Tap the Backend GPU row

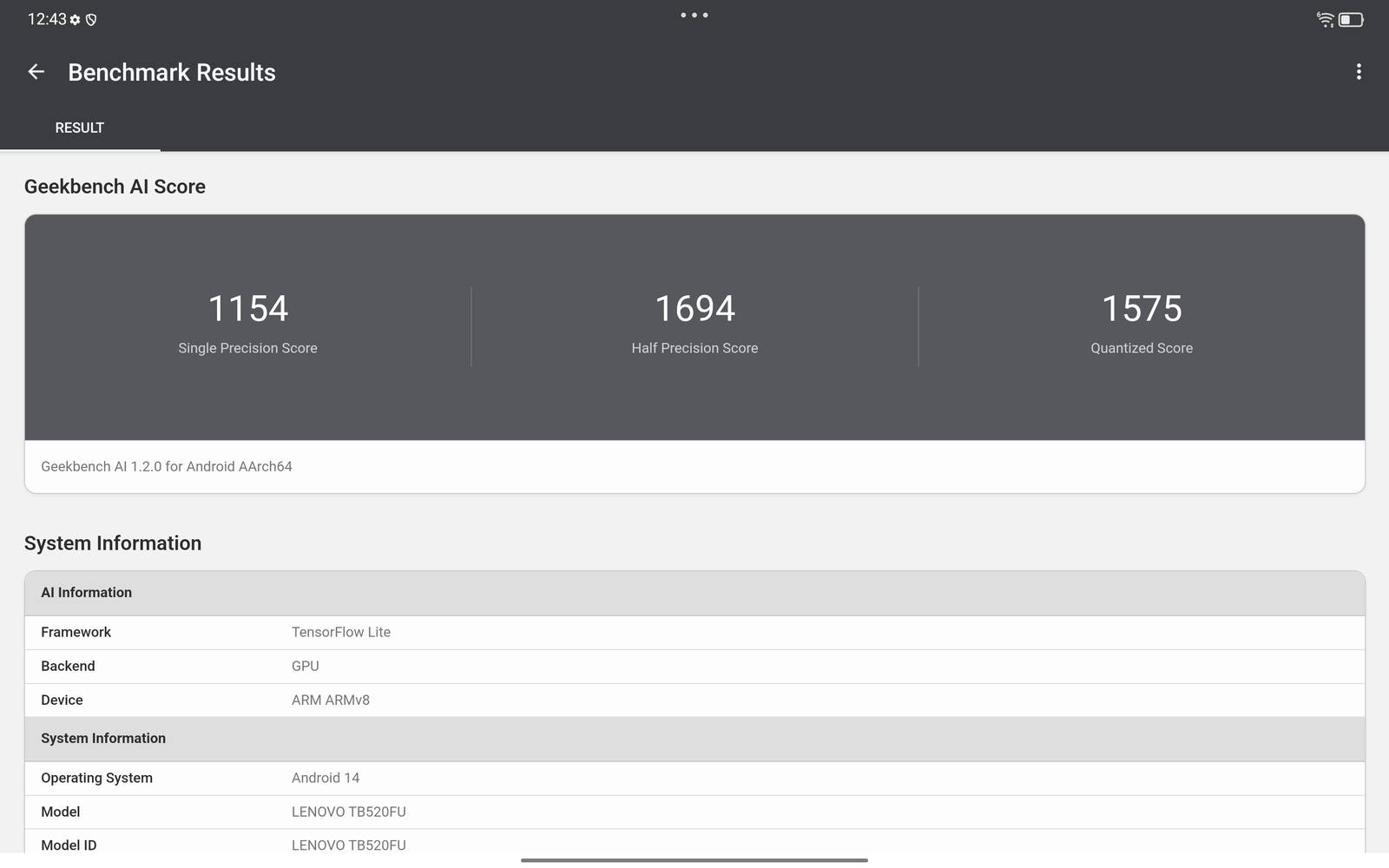click(694, 666)
